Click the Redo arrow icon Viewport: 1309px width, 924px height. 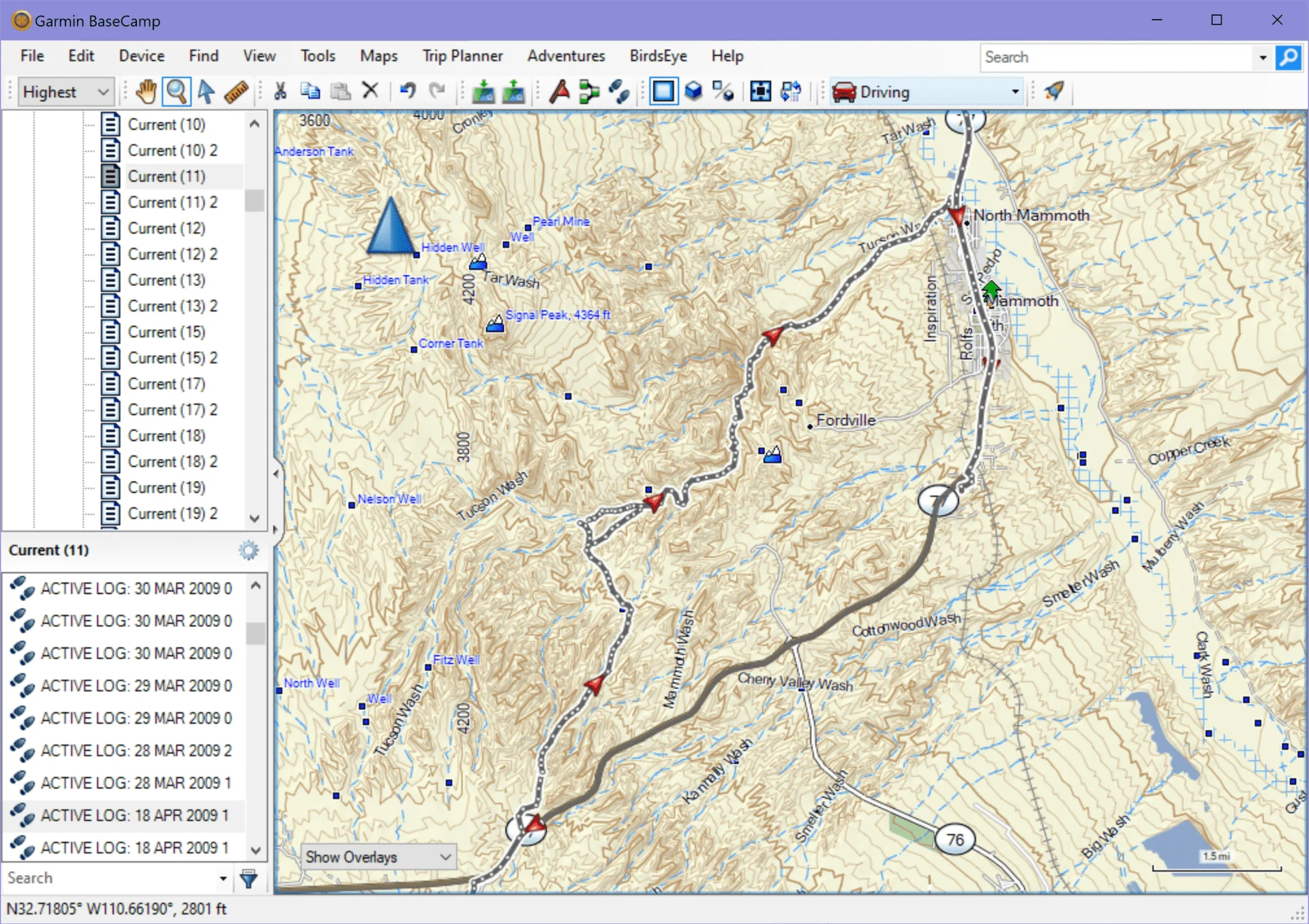(437, 91)
